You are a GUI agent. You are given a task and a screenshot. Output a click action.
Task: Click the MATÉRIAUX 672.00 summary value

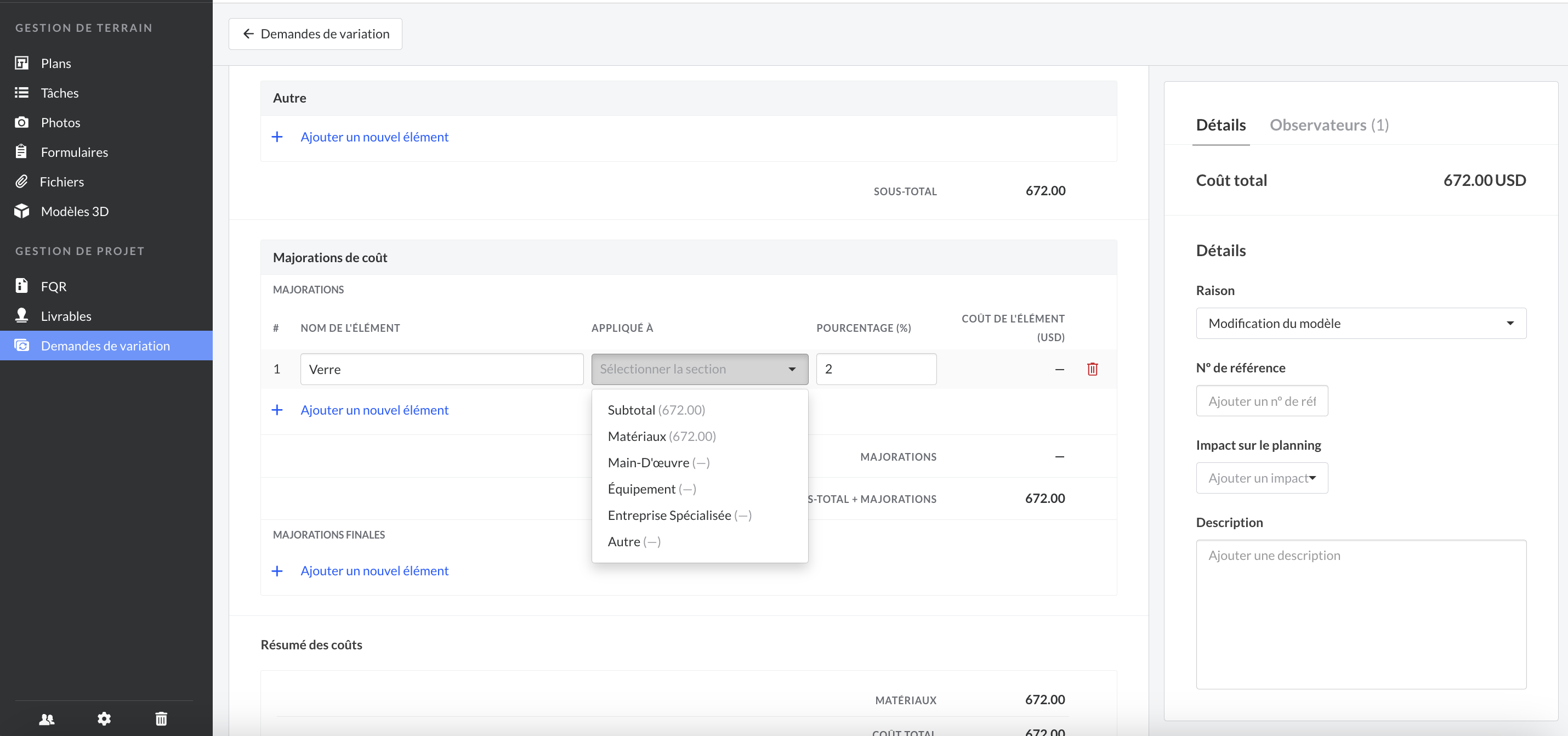(1044, 699)
